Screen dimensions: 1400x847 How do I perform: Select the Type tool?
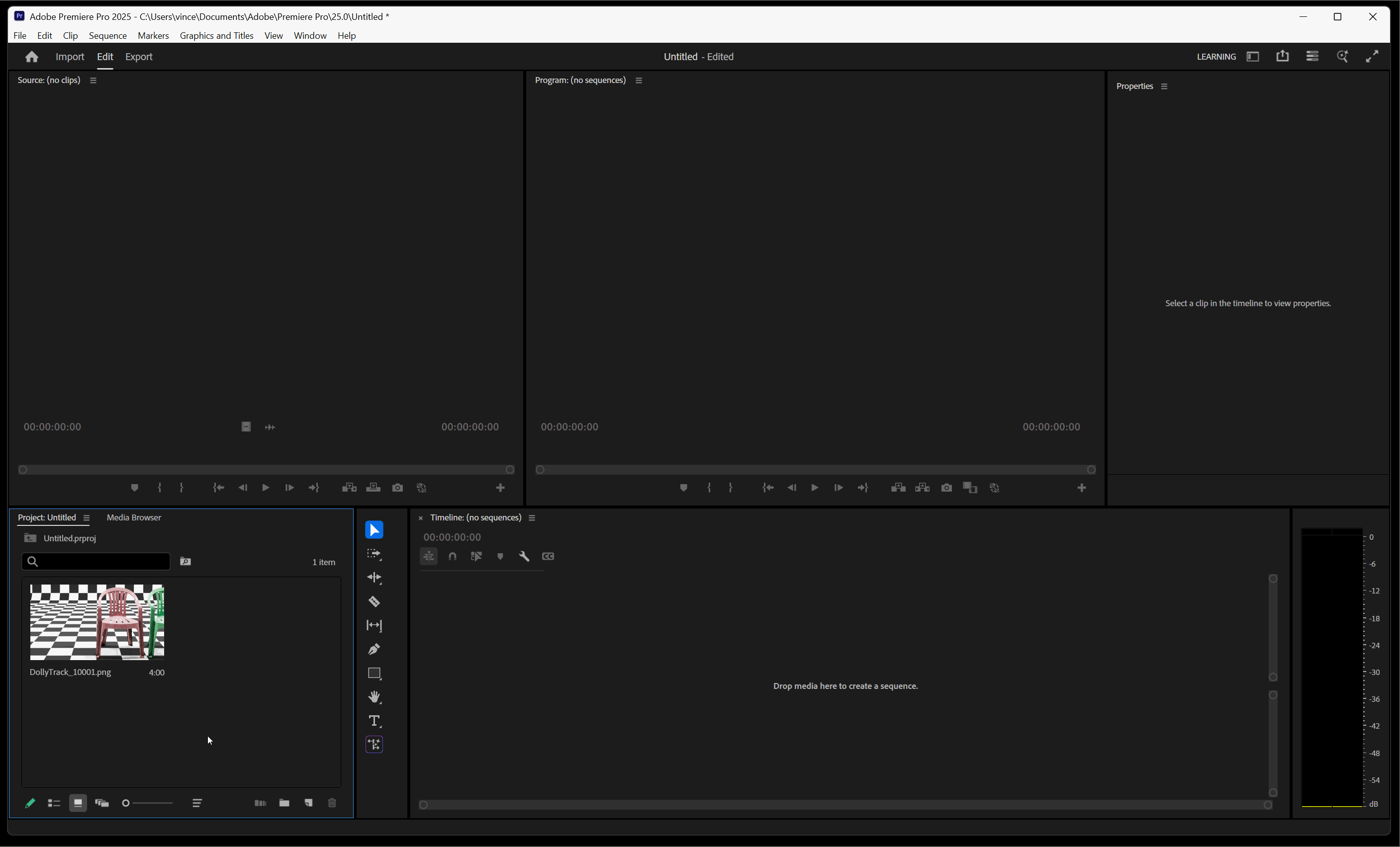pyautogui.click(x=374, y=721)
